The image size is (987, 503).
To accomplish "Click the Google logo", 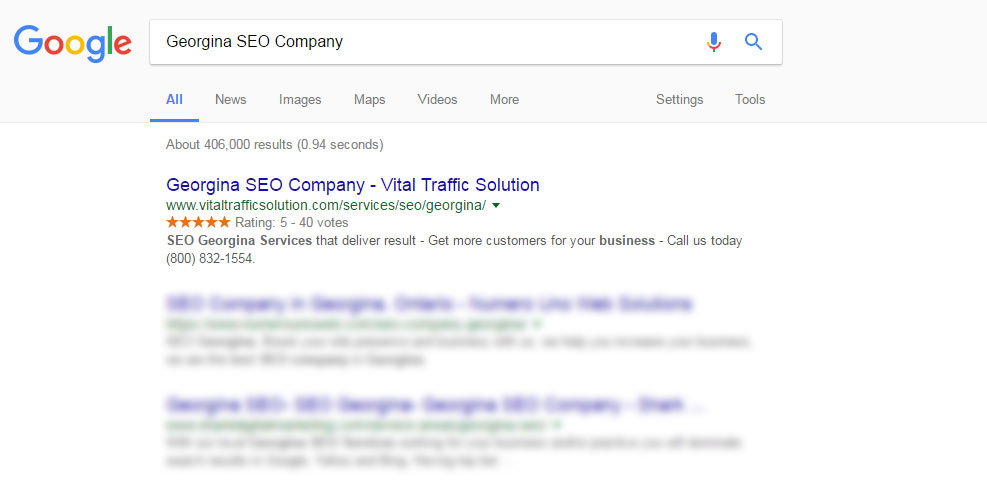I will (72, 43).
